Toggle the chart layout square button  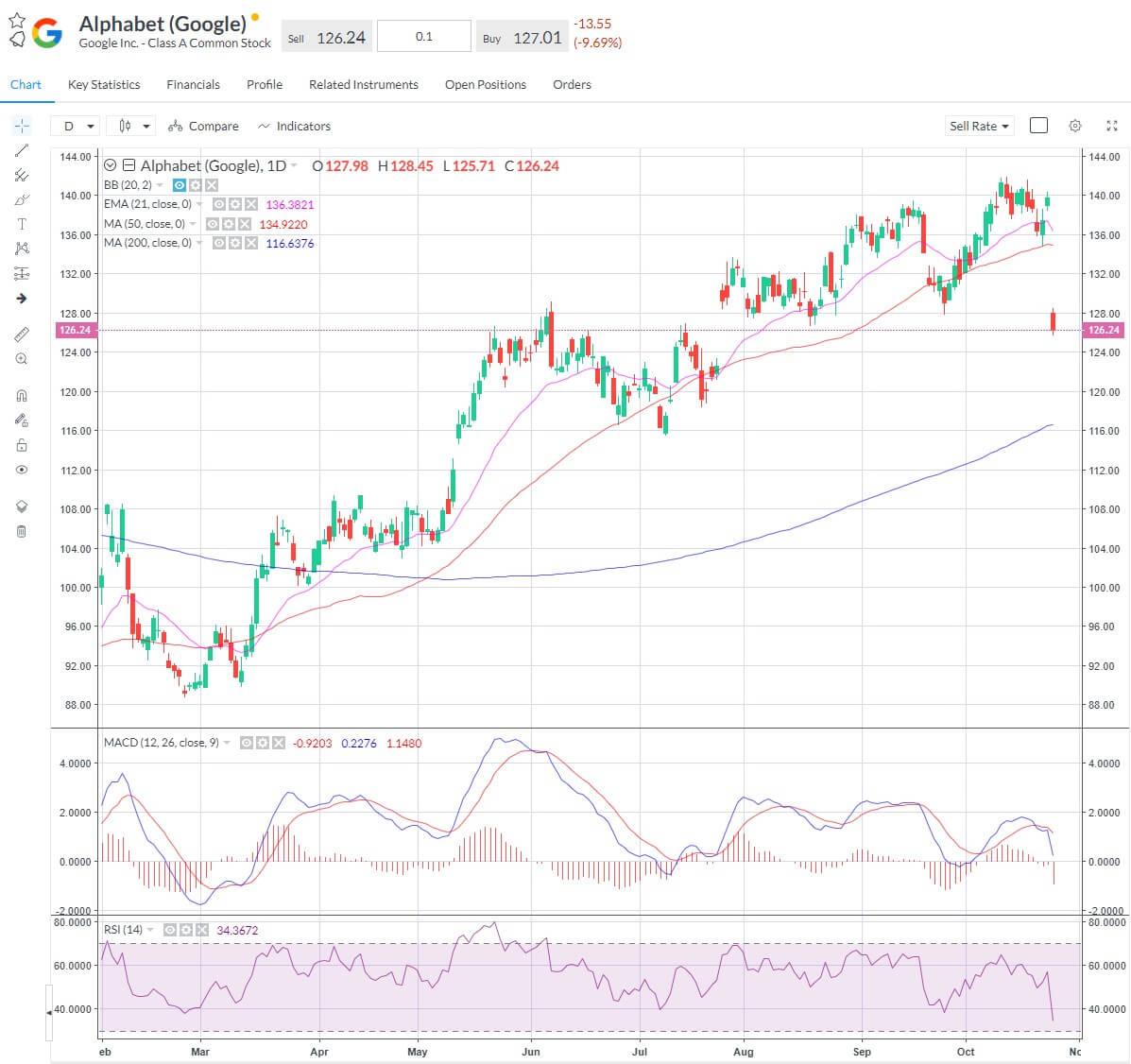point(1038,126)
